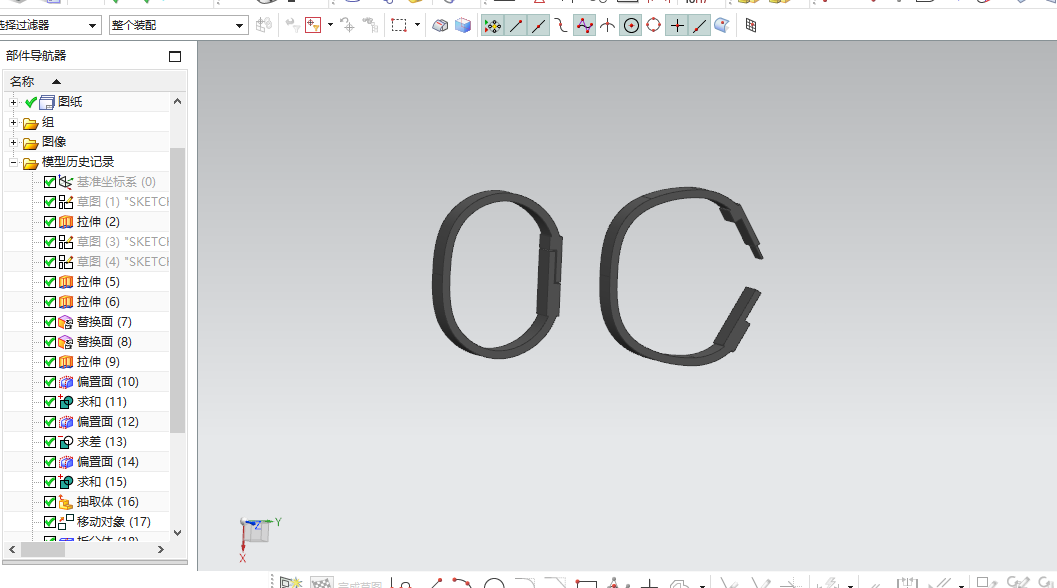Image resolution: width=1057 pixels, height=588 pixels.
Task: Toggle Pole snap zigzag icon
Action: (584, 26)
